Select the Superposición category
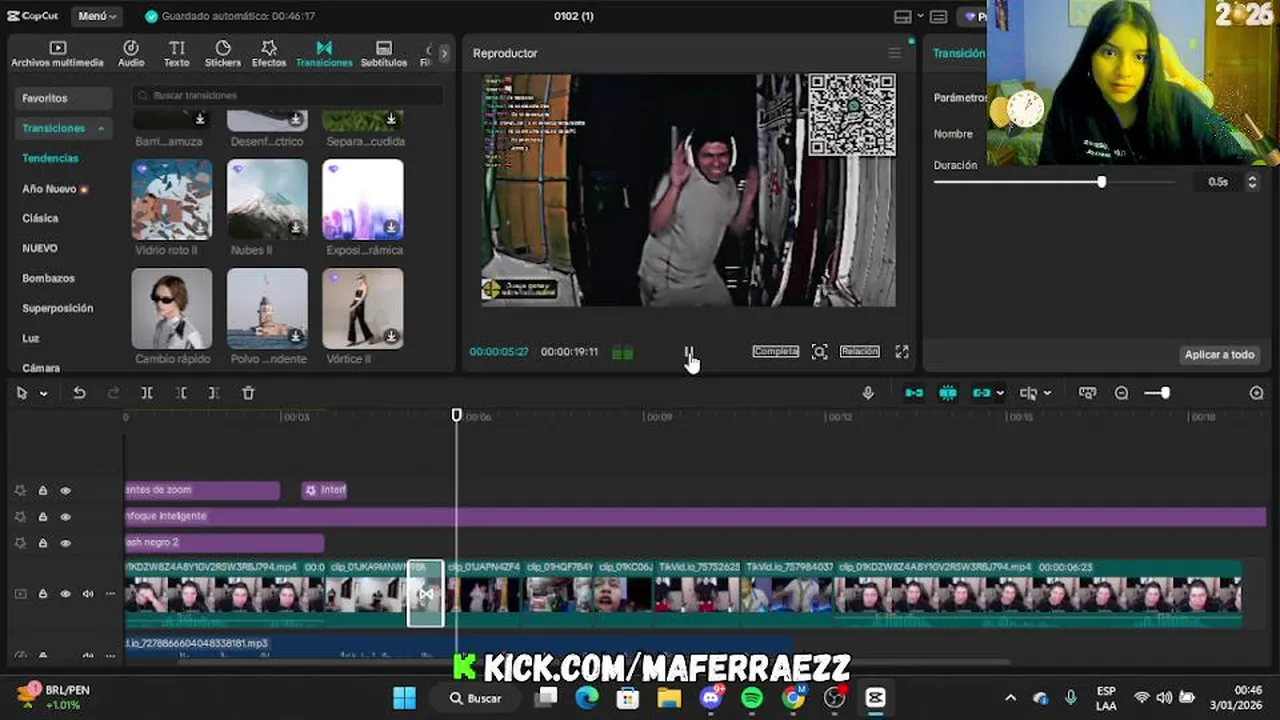1280x720 pixels. pos(57,308)
